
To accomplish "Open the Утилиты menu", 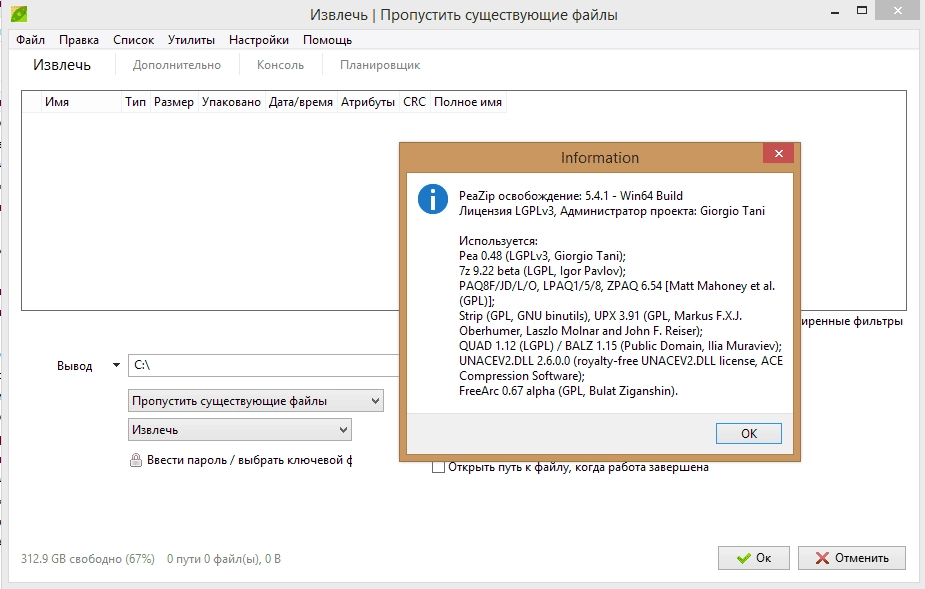I will tap(191, 40).
